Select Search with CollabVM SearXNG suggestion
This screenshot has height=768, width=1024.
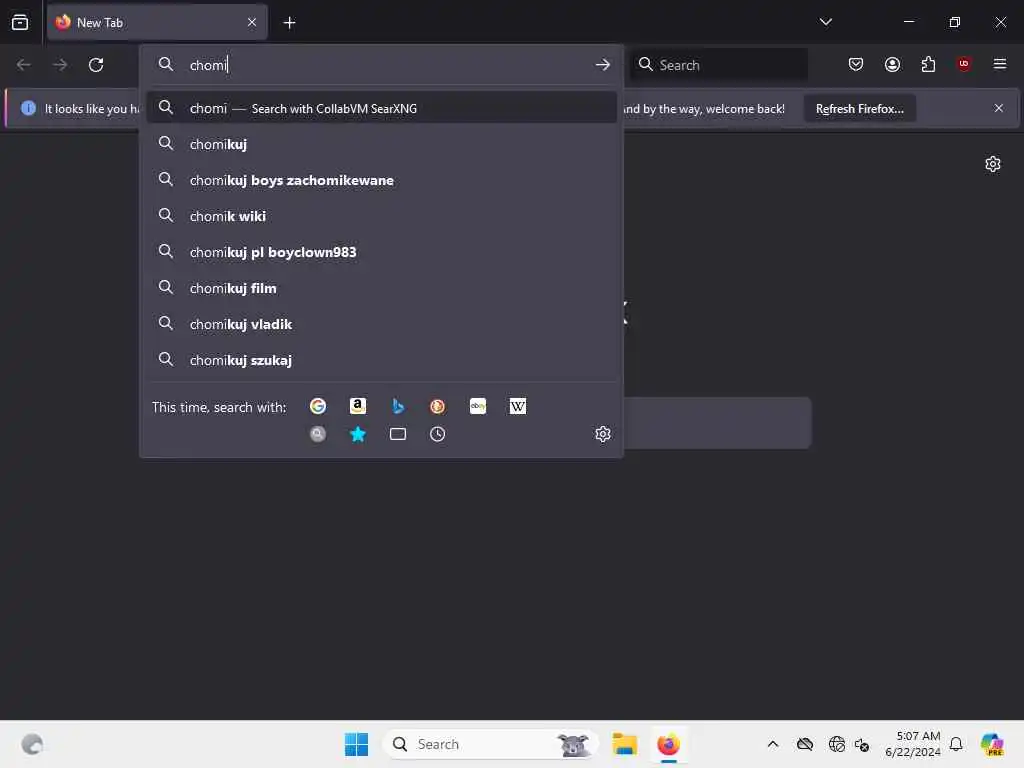381,108
